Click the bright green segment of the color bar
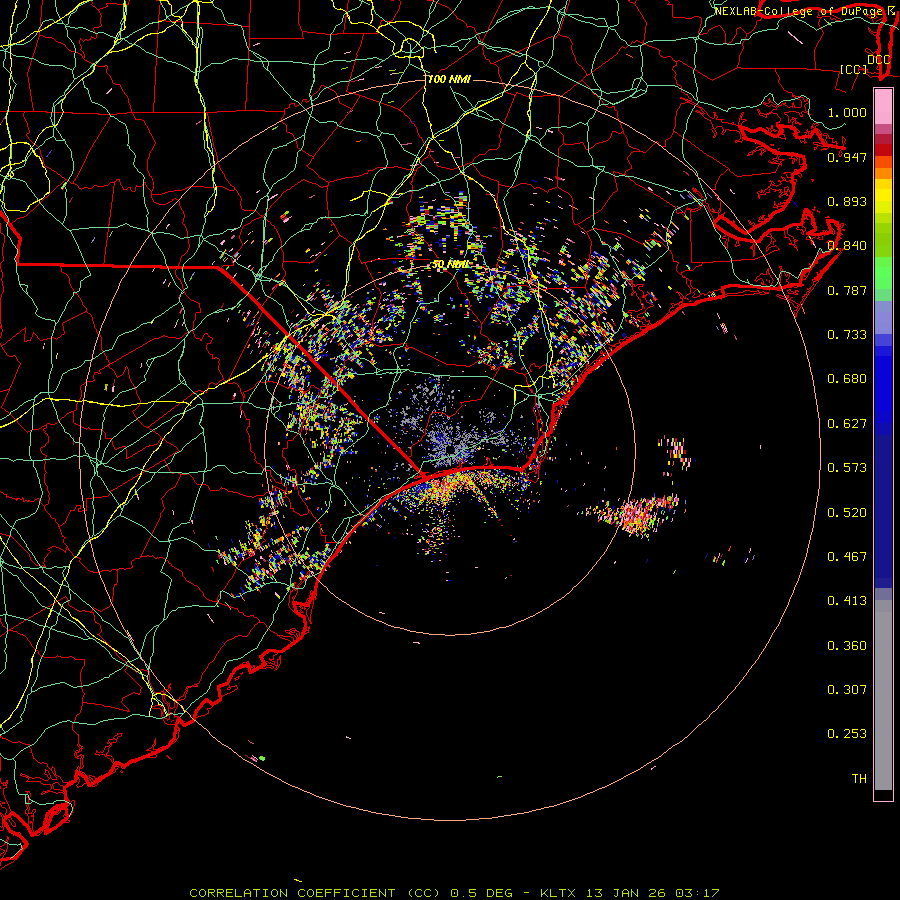Viewport: 900px width, 900px height. pos(883,273)
